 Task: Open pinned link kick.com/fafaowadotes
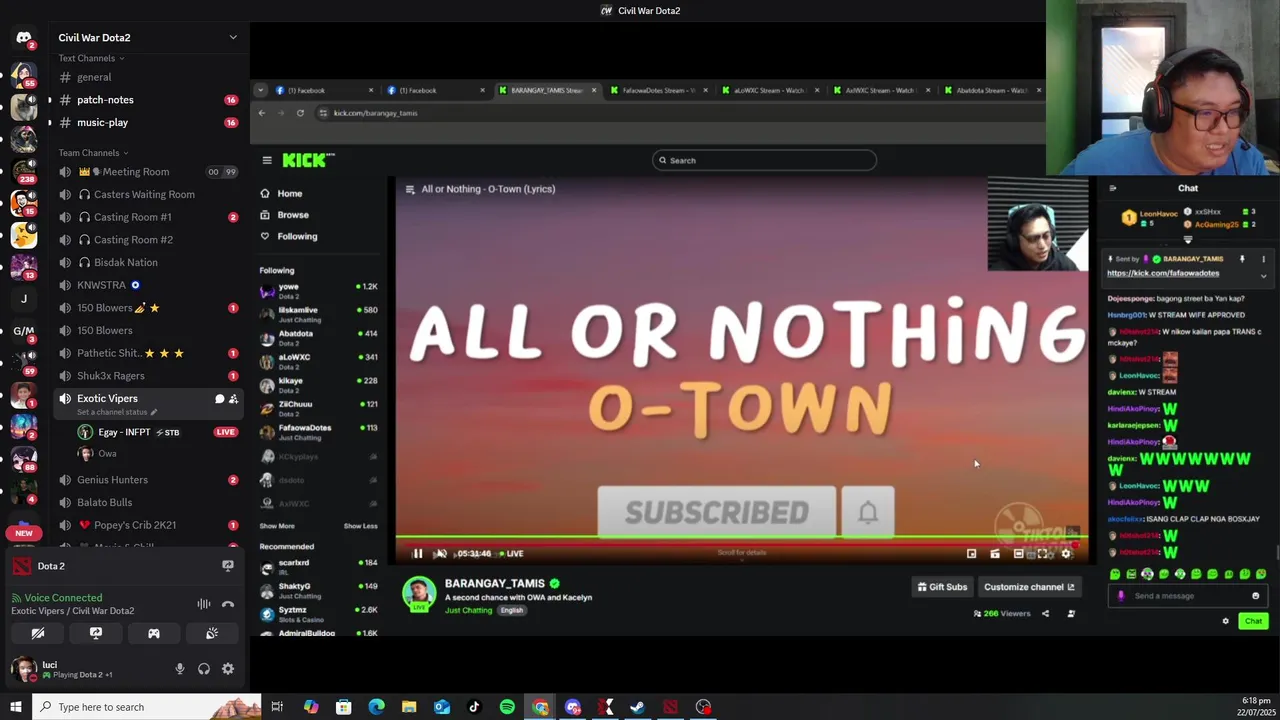[1163, 273]
